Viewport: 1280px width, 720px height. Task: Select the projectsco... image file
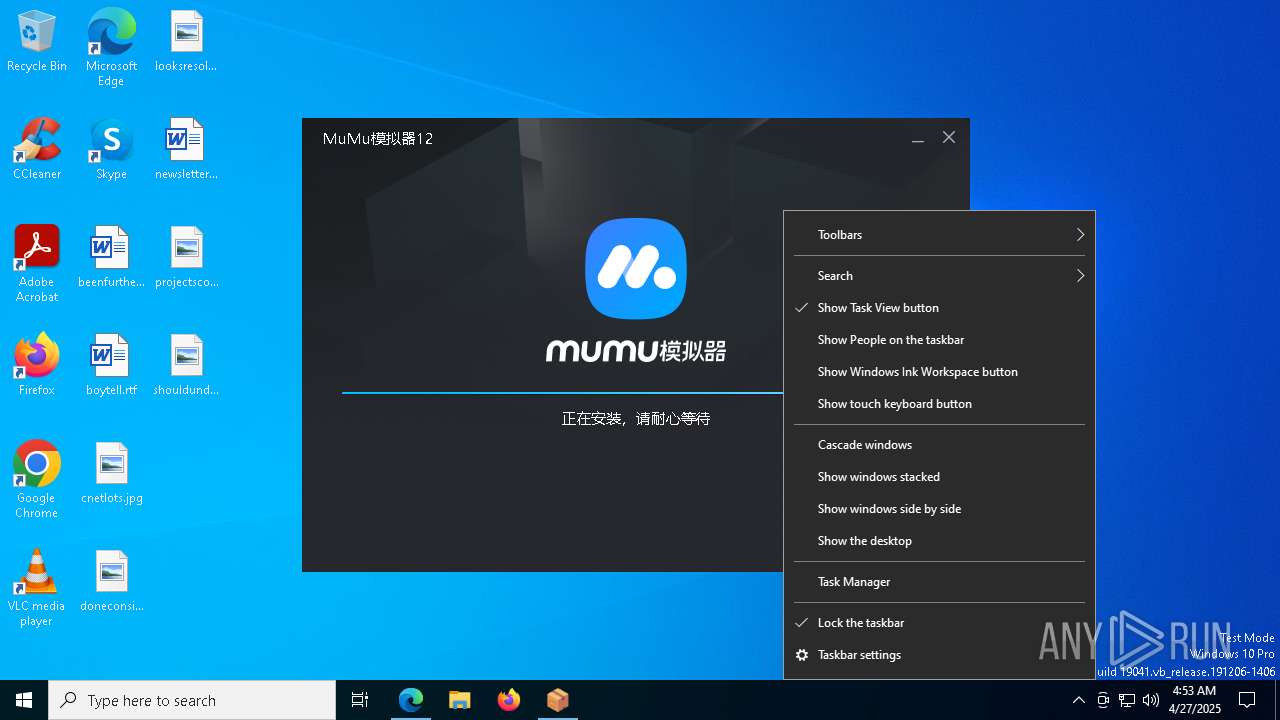click(x=186, y=257)
